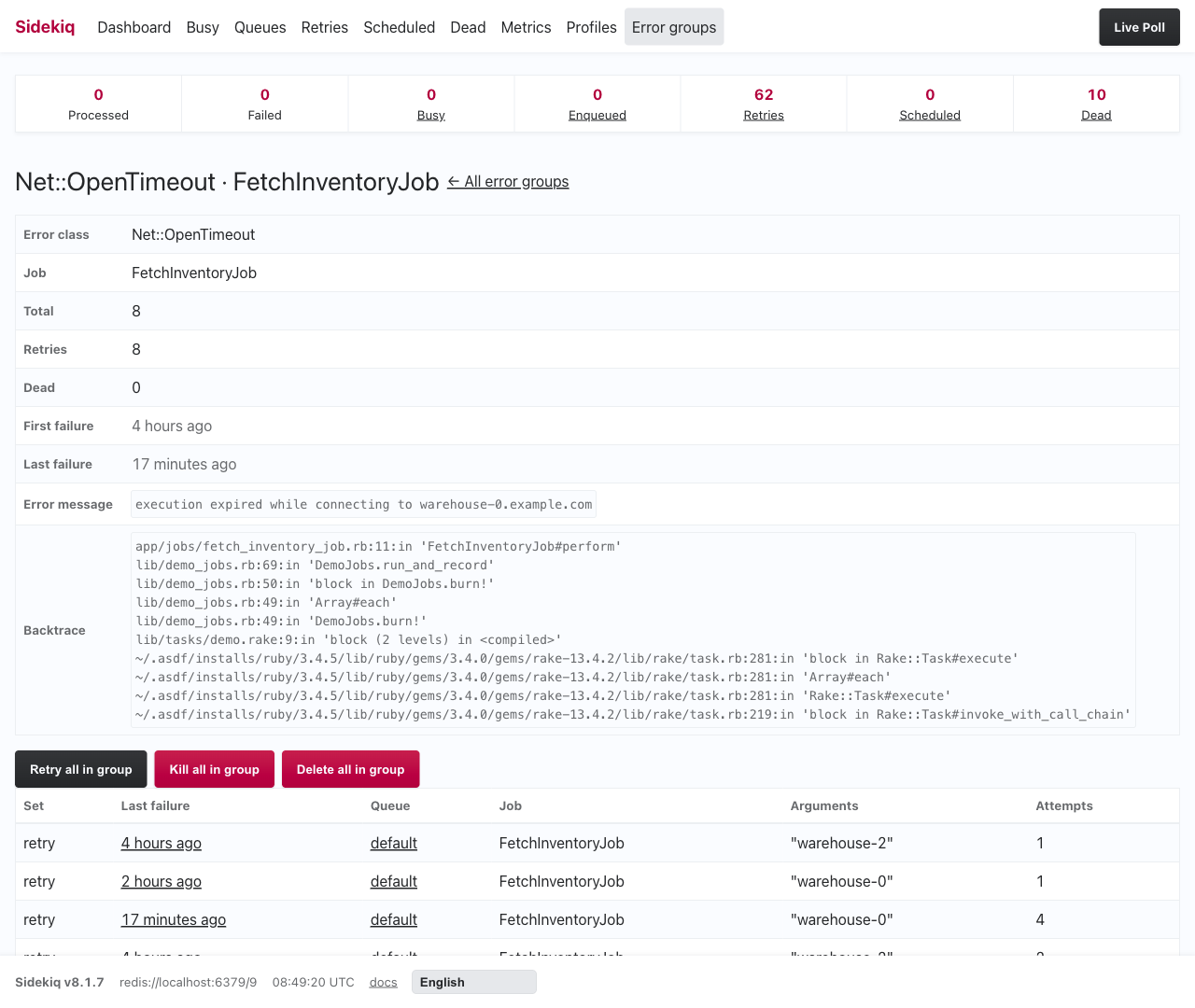1195x1008 pixels.
Task: Open default queue in the '2 hours ago' row
Action: (394, 881)
